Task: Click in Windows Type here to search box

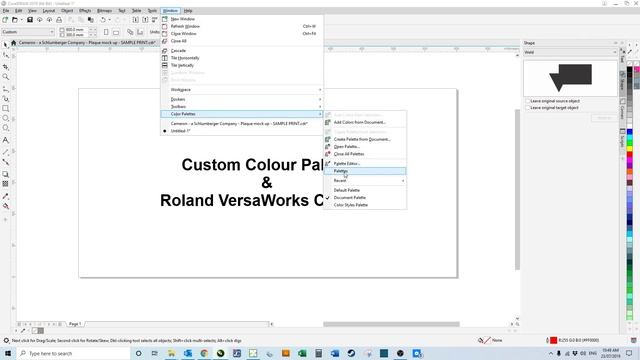Action: (x=73, y=353)
